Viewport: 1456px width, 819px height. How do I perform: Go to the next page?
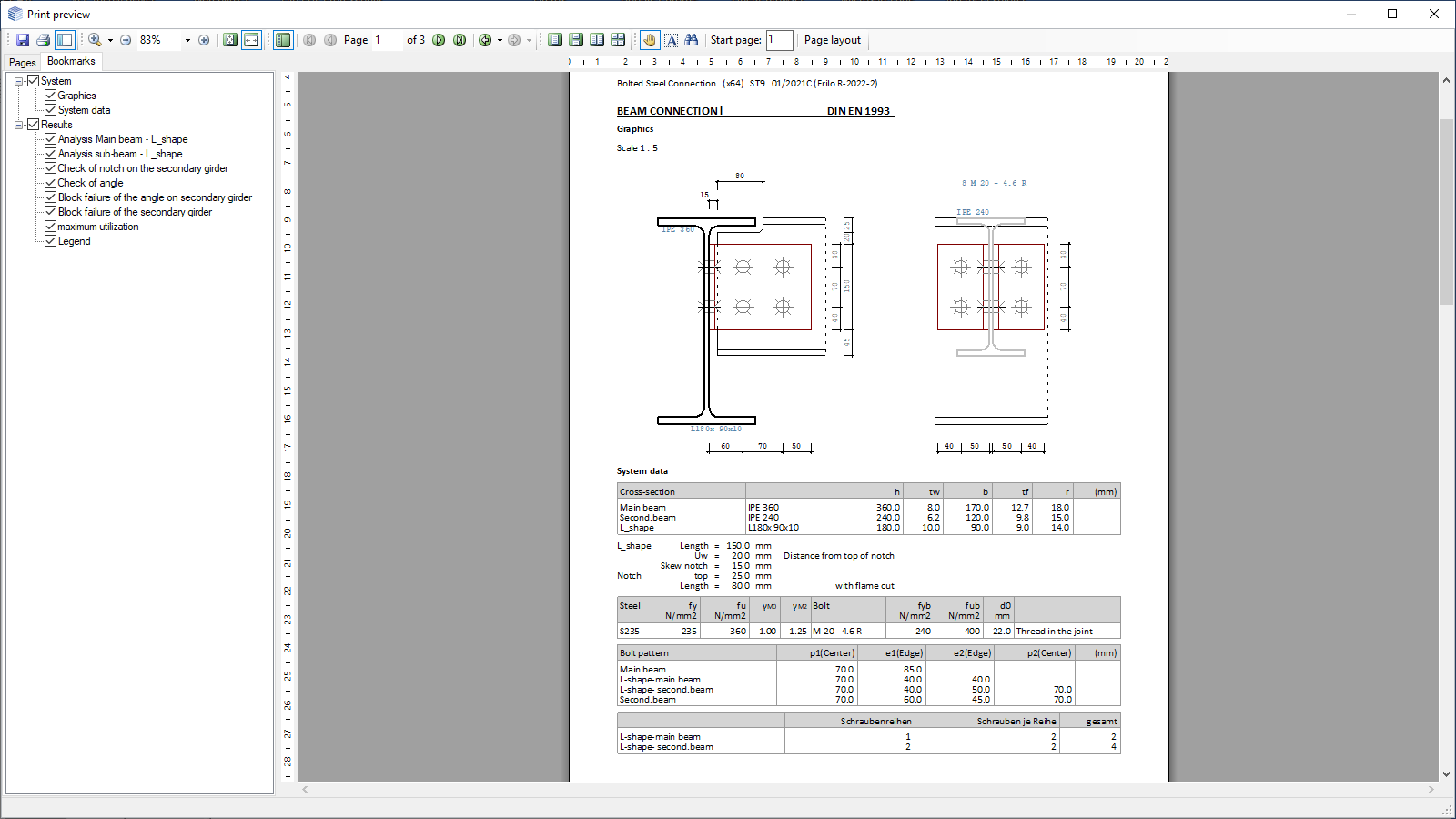[439, 40]
